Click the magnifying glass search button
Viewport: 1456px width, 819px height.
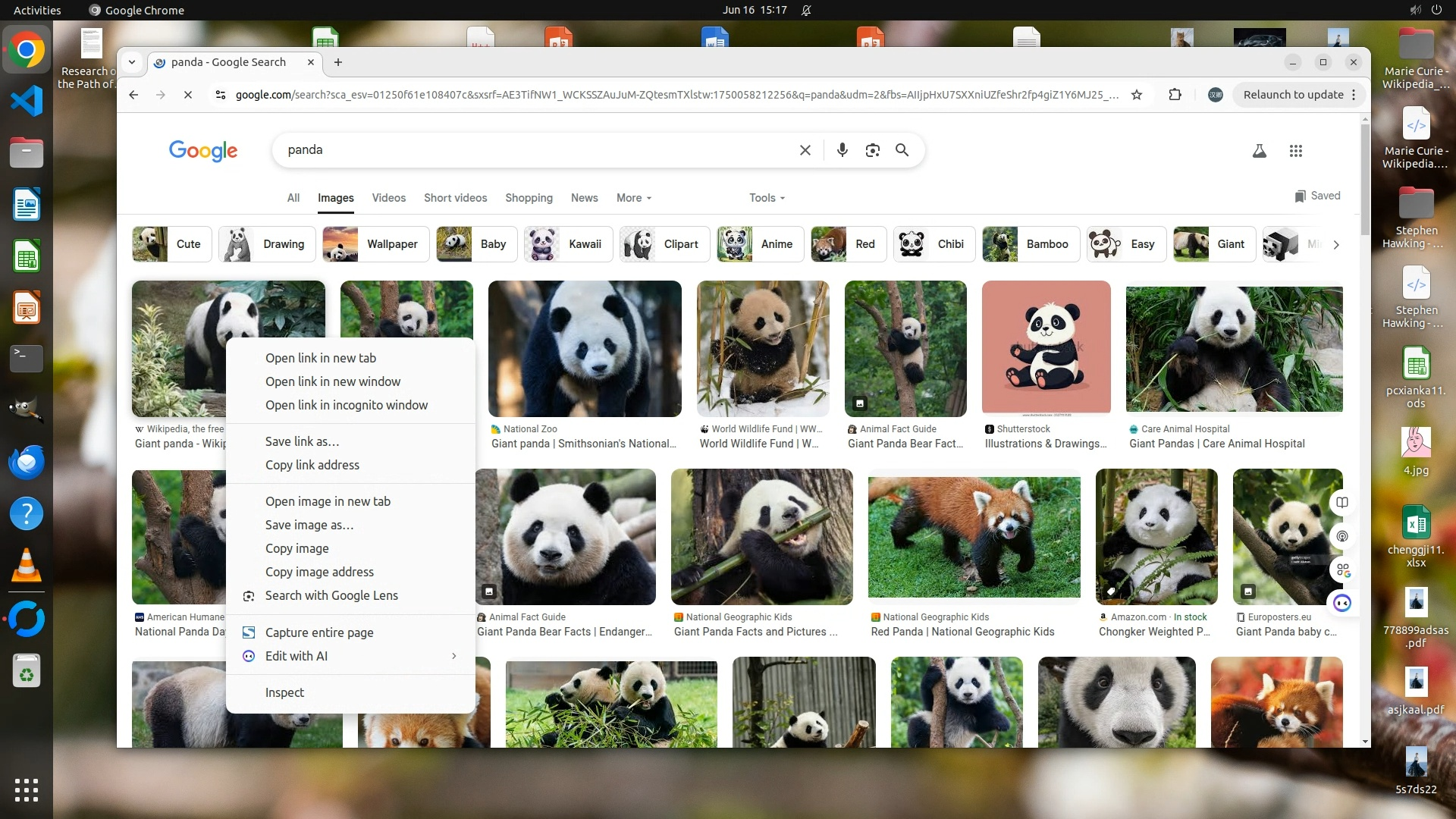902,150
